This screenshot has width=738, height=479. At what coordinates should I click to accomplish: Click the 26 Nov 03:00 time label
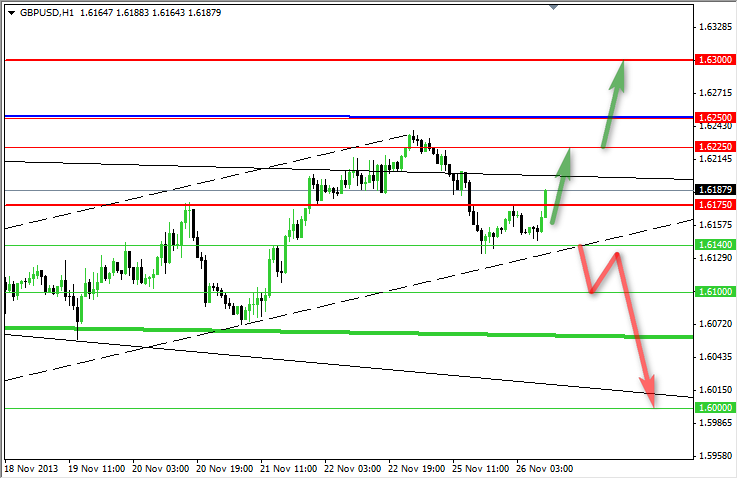pos(545,469)
